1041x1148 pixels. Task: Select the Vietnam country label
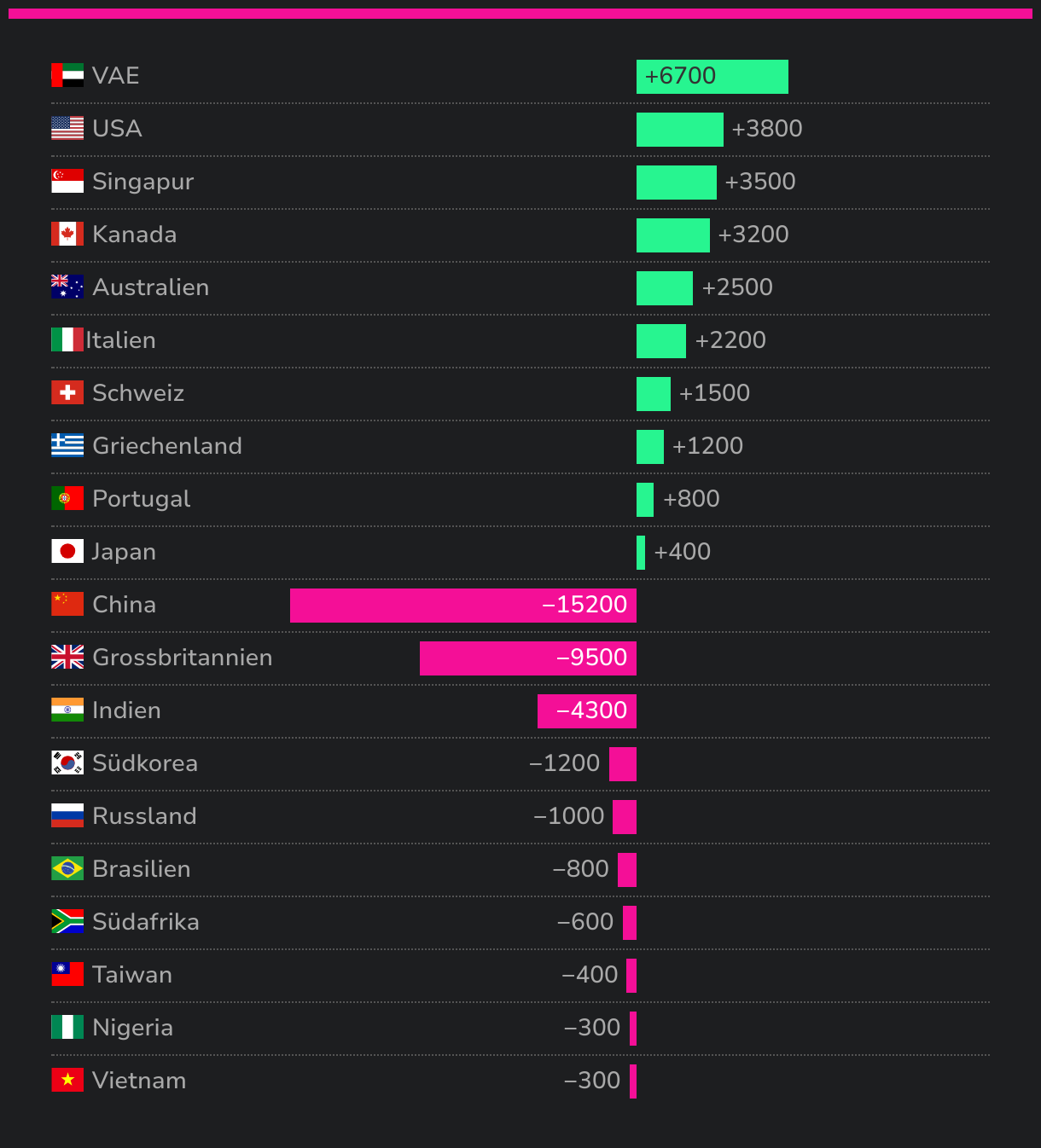(139, 1081)
